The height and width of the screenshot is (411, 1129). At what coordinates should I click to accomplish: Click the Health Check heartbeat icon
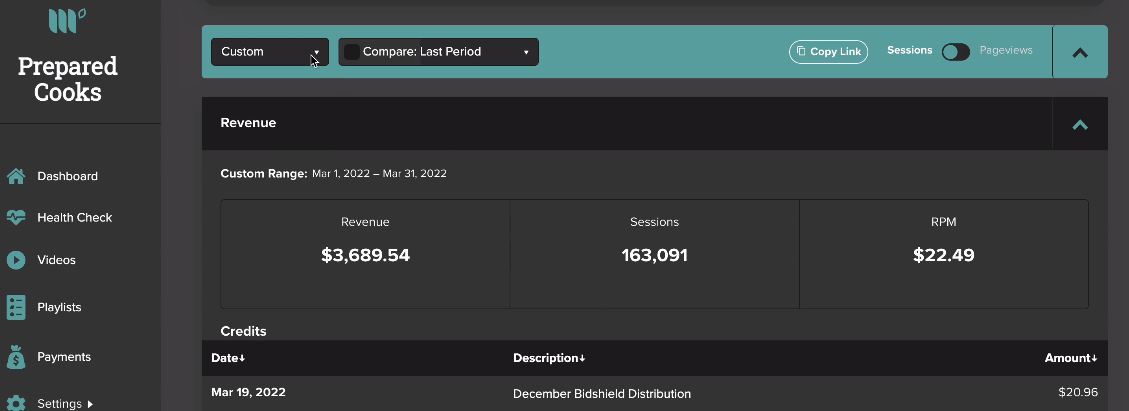tap(16, 217)
